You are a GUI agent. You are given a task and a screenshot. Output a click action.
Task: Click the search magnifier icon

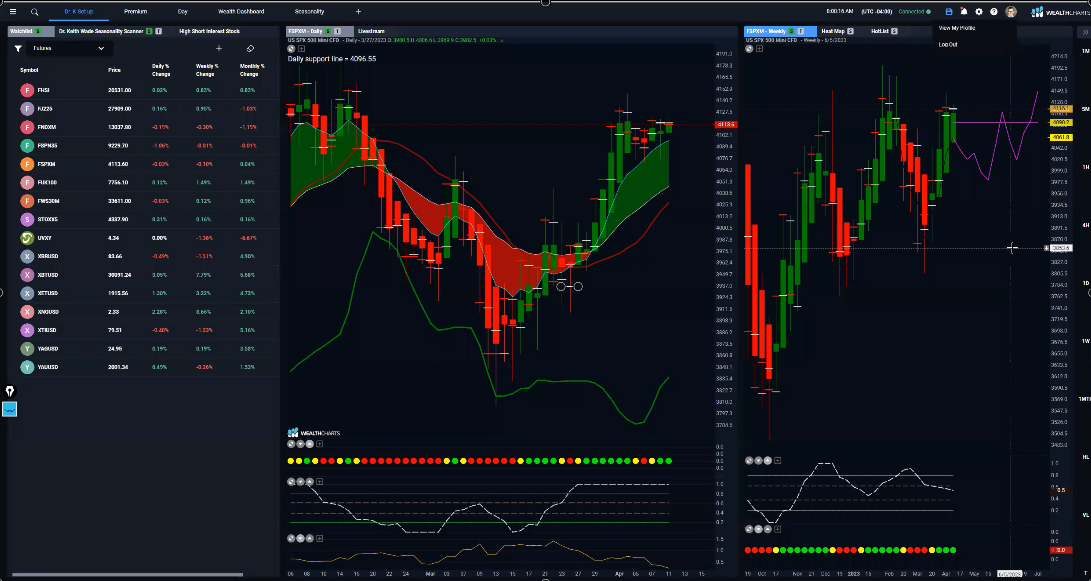click(x=35, y=12)
